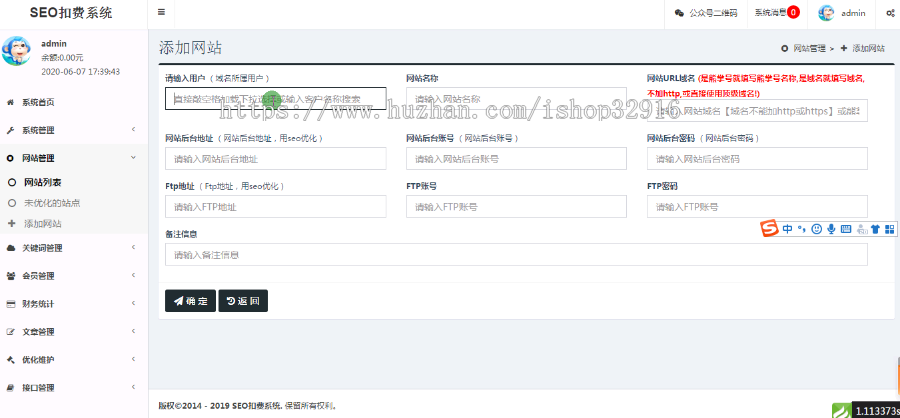Click the admin username in top bar
This screenshot has height=418, width=900.
point(853,13)
